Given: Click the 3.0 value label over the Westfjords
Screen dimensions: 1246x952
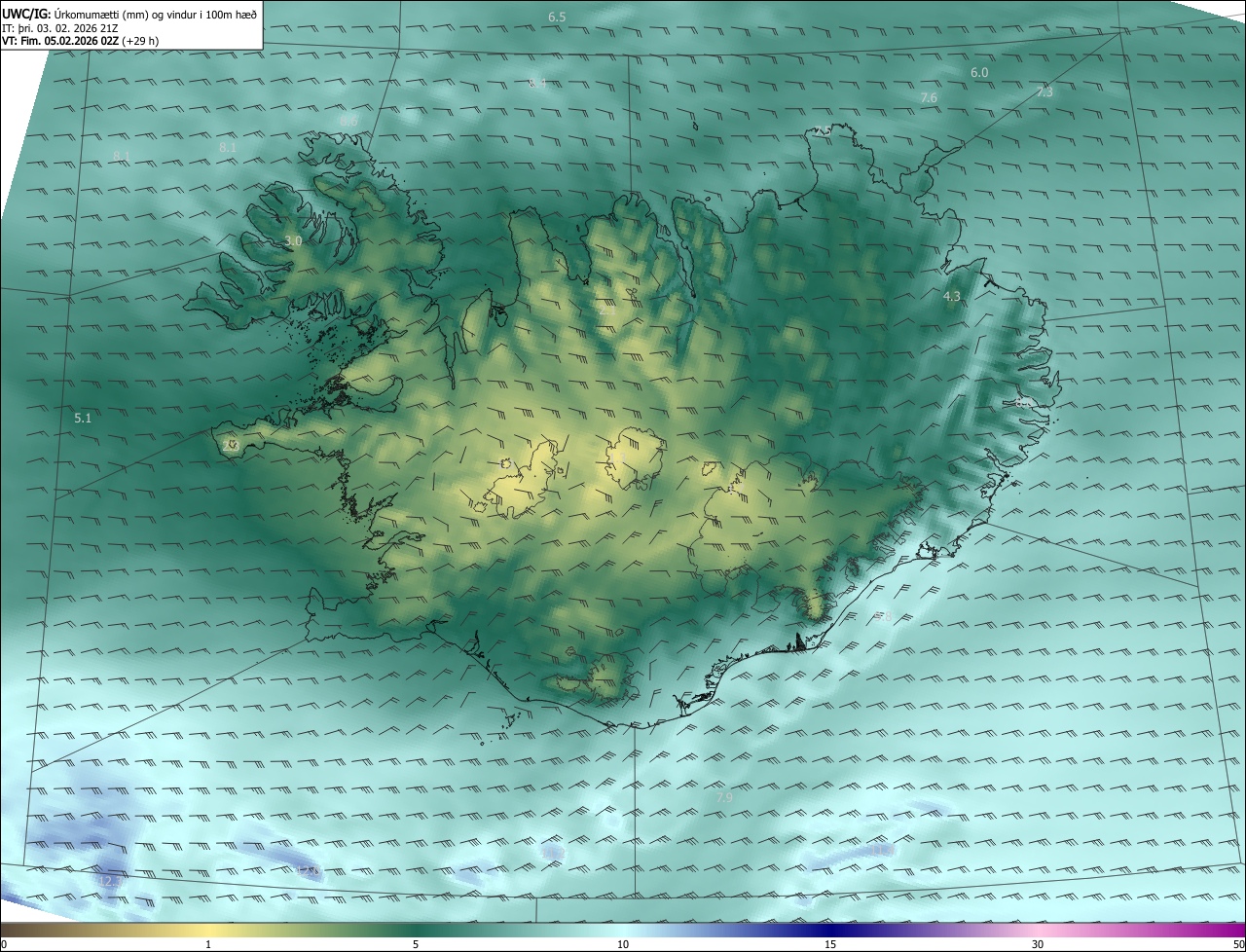Looking at the screenshot, I should pos(293,240).
